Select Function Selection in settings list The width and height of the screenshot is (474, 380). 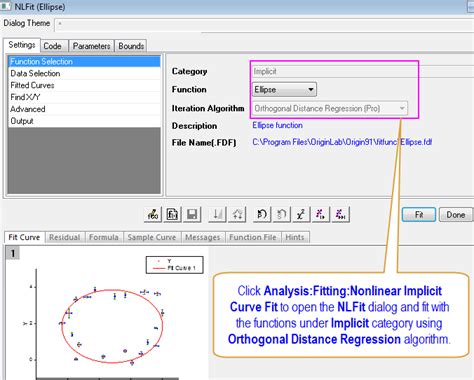click(84, 62)
